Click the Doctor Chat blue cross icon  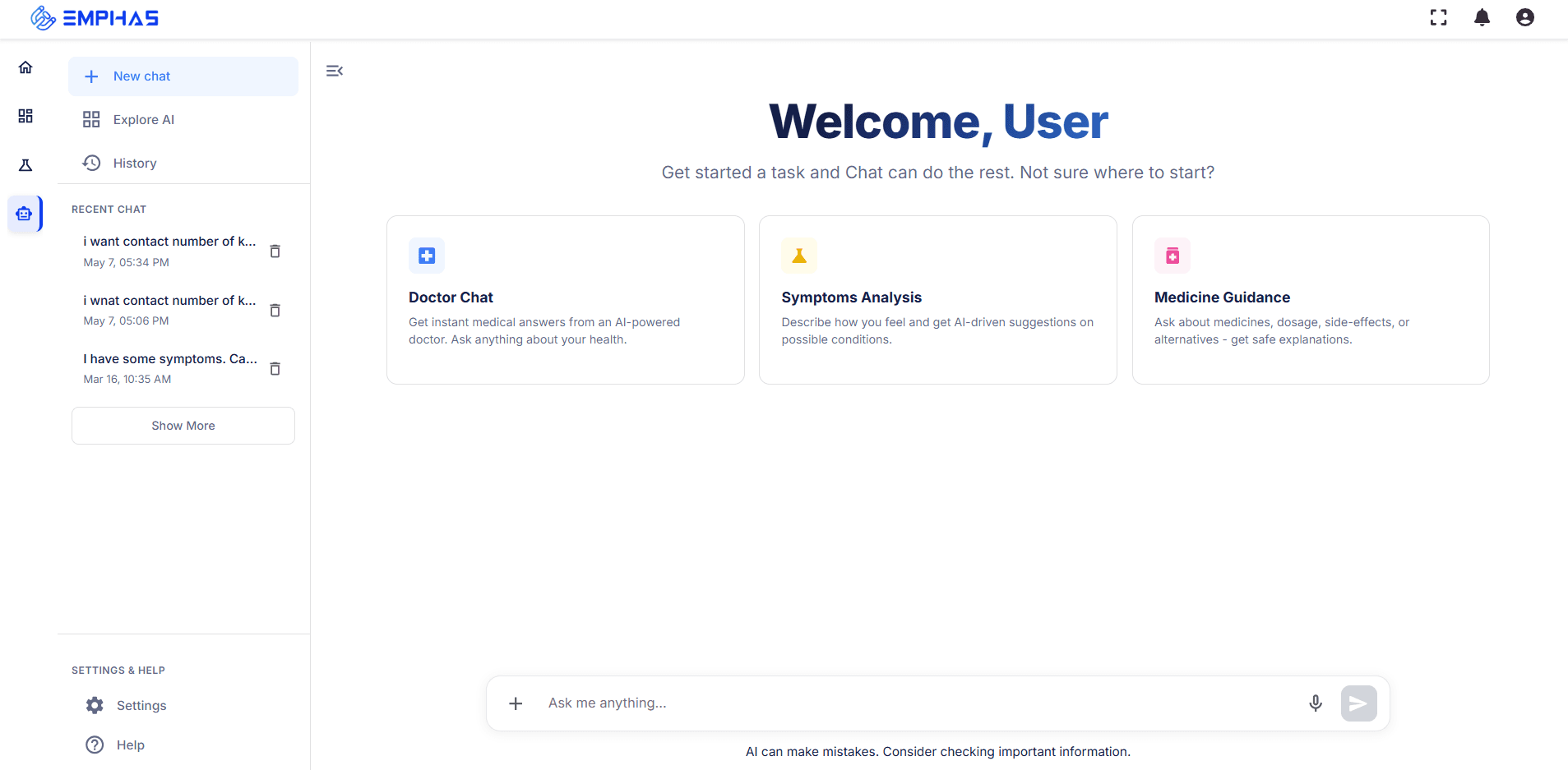tap(427, 256)
